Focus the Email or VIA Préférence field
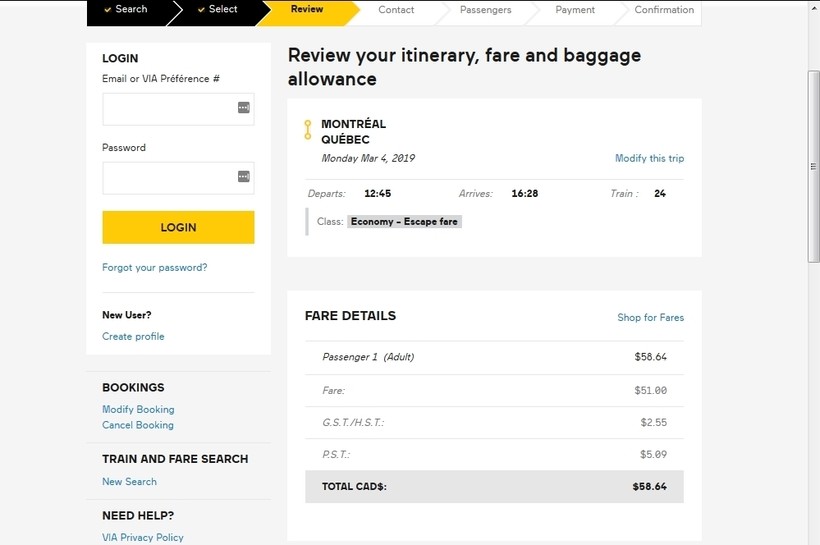The height and width of the screenshot is (545, 820). click(x=170, y=108)
